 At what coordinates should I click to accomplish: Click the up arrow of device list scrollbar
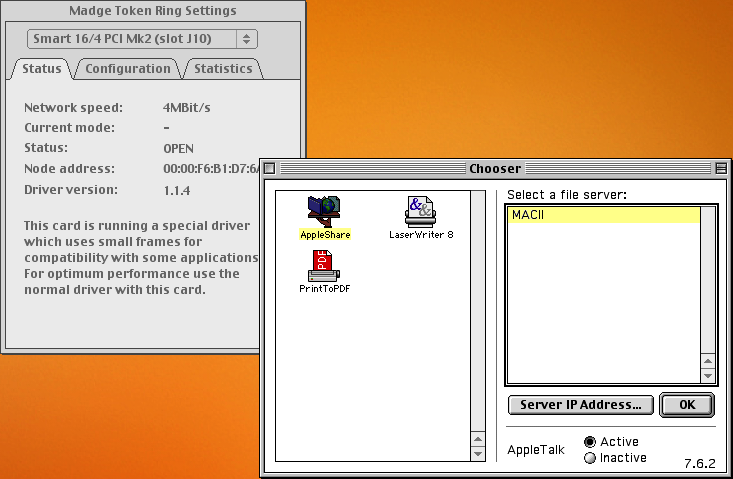[x=478, y=439]
